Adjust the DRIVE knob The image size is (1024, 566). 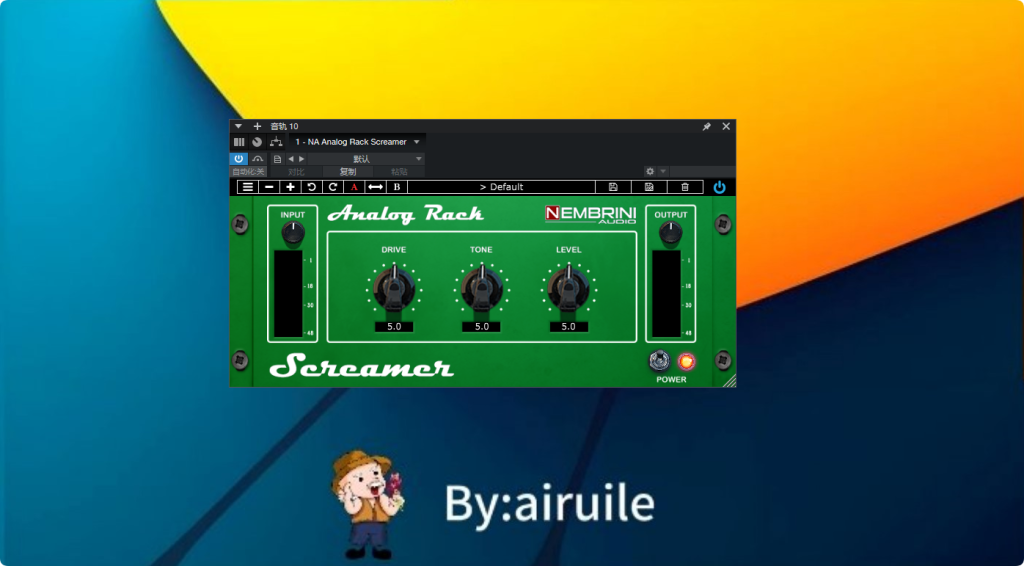pyautogui.click(x=394, y=289)
